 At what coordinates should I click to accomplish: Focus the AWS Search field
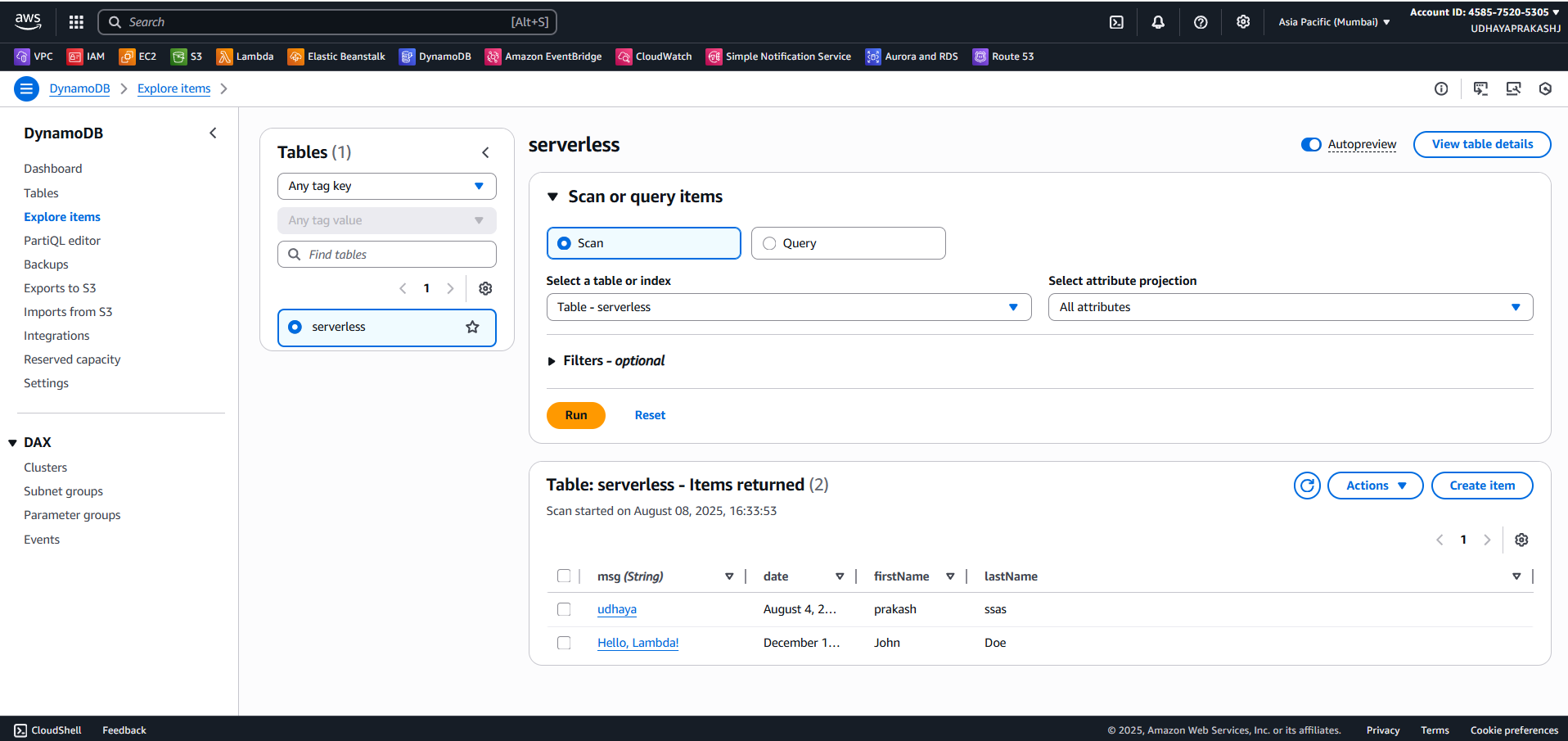pos(327,22)
